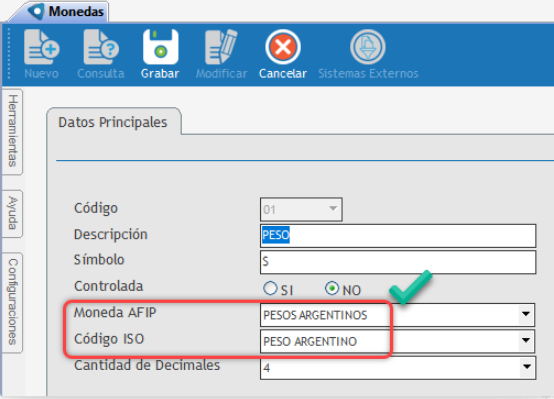Click the green checkmark annotation
554x399 pixels.
(x=411, y=287)
